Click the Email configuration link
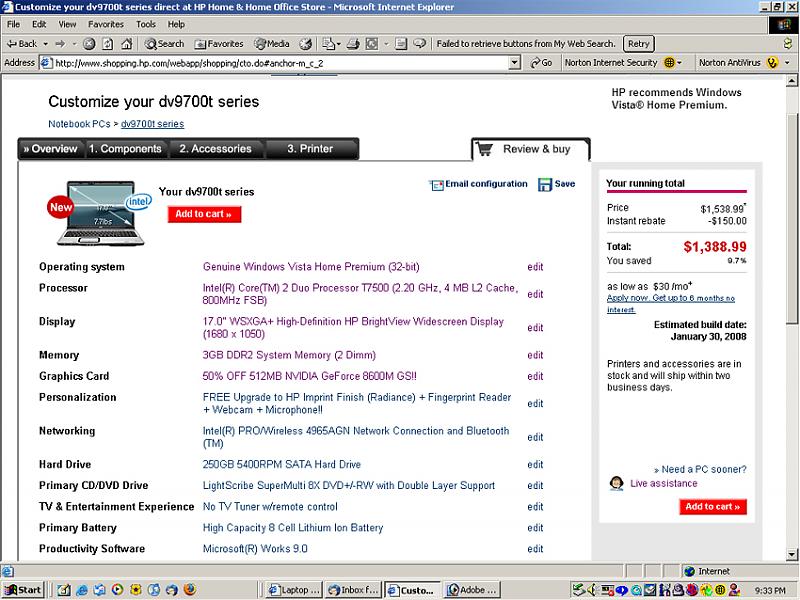Screen dimensions: 800x600 pos(486,184)
